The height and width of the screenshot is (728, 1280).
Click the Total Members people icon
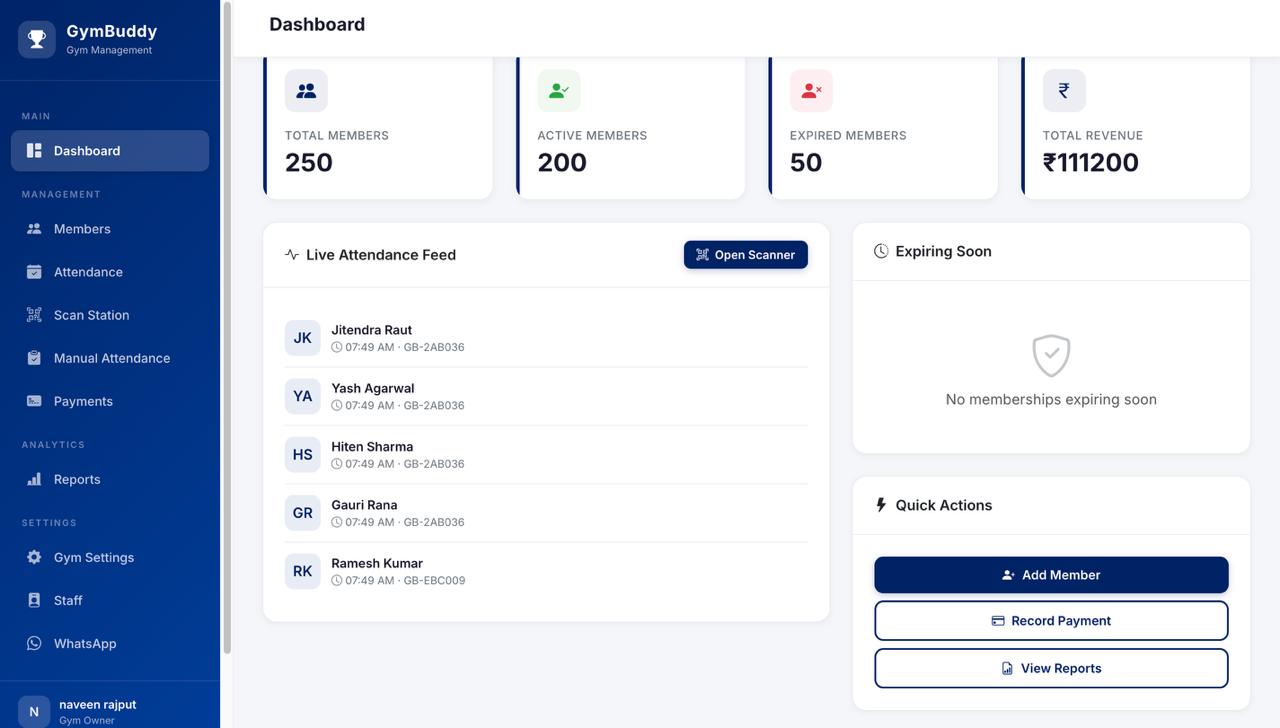306,91
